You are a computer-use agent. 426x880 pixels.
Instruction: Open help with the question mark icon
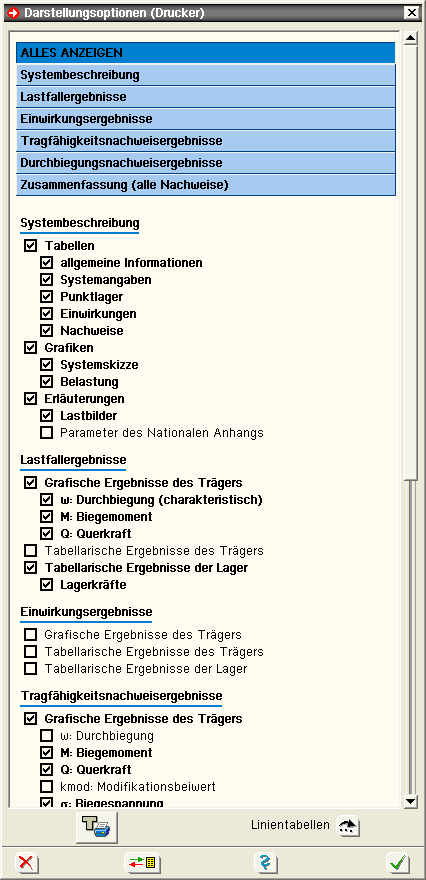[x=265, y=863]
